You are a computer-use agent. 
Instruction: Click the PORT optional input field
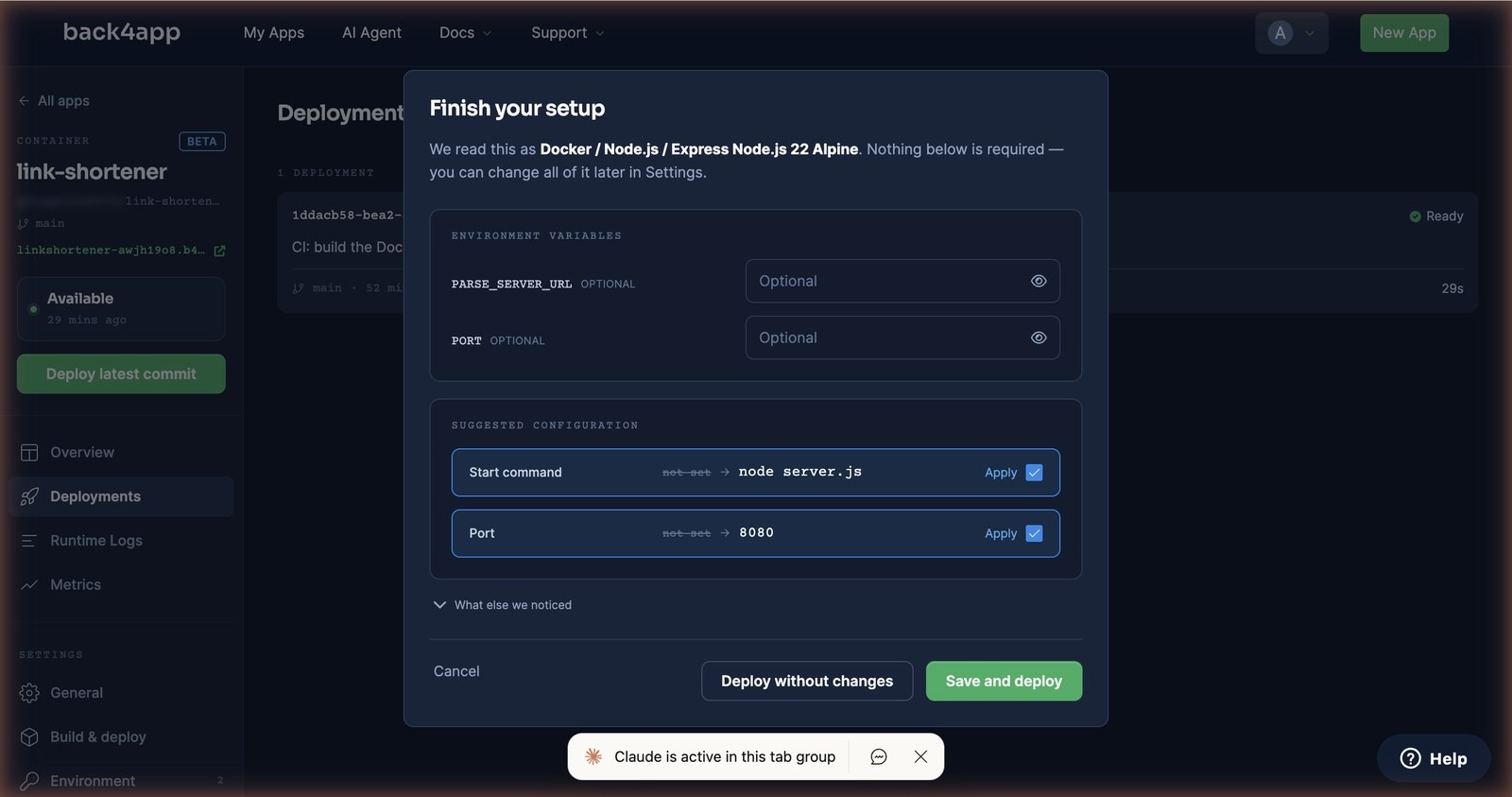(x=902, y=338)
